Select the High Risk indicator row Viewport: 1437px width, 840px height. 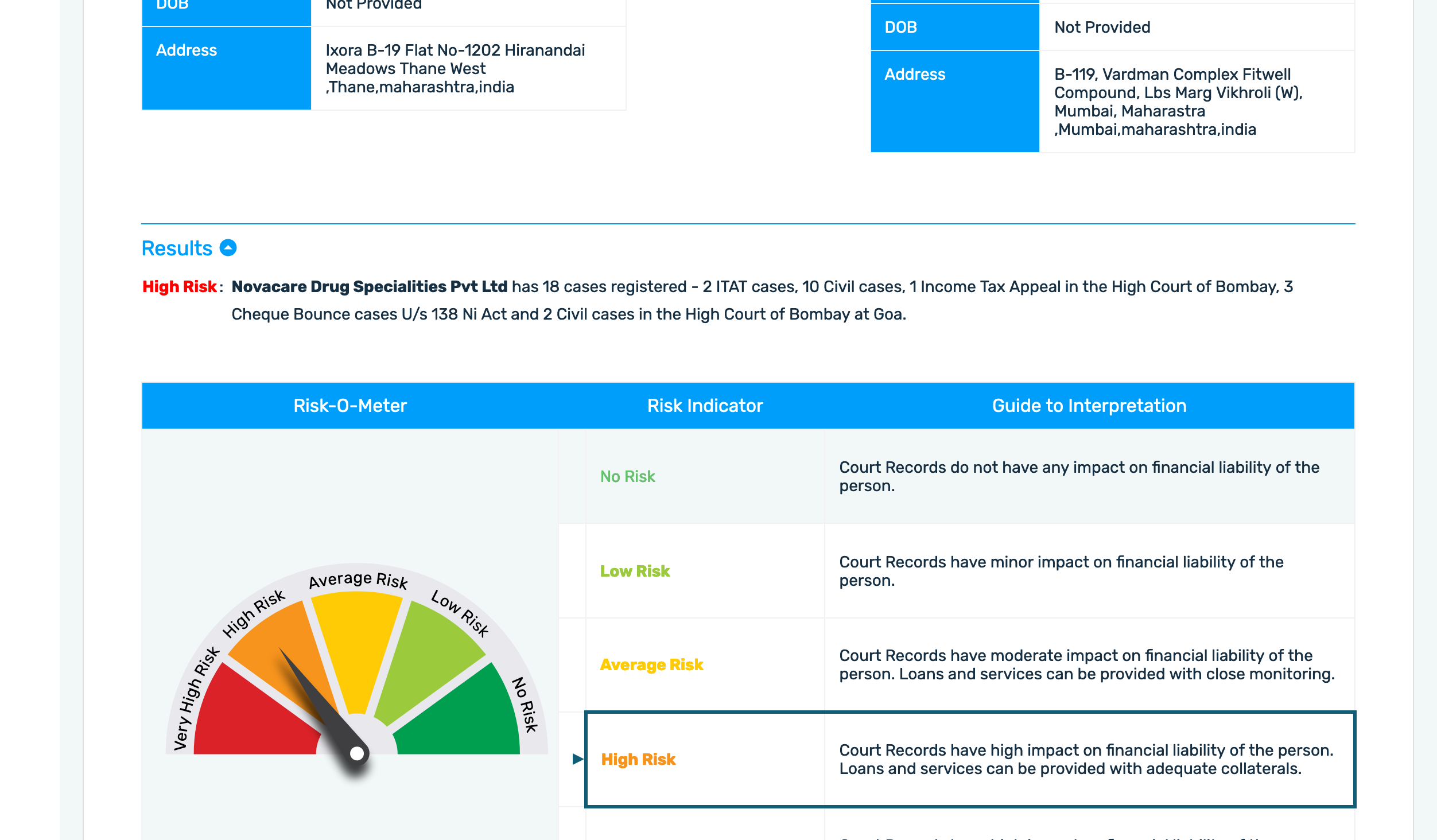pyautogui.click(x=970, y=759)
